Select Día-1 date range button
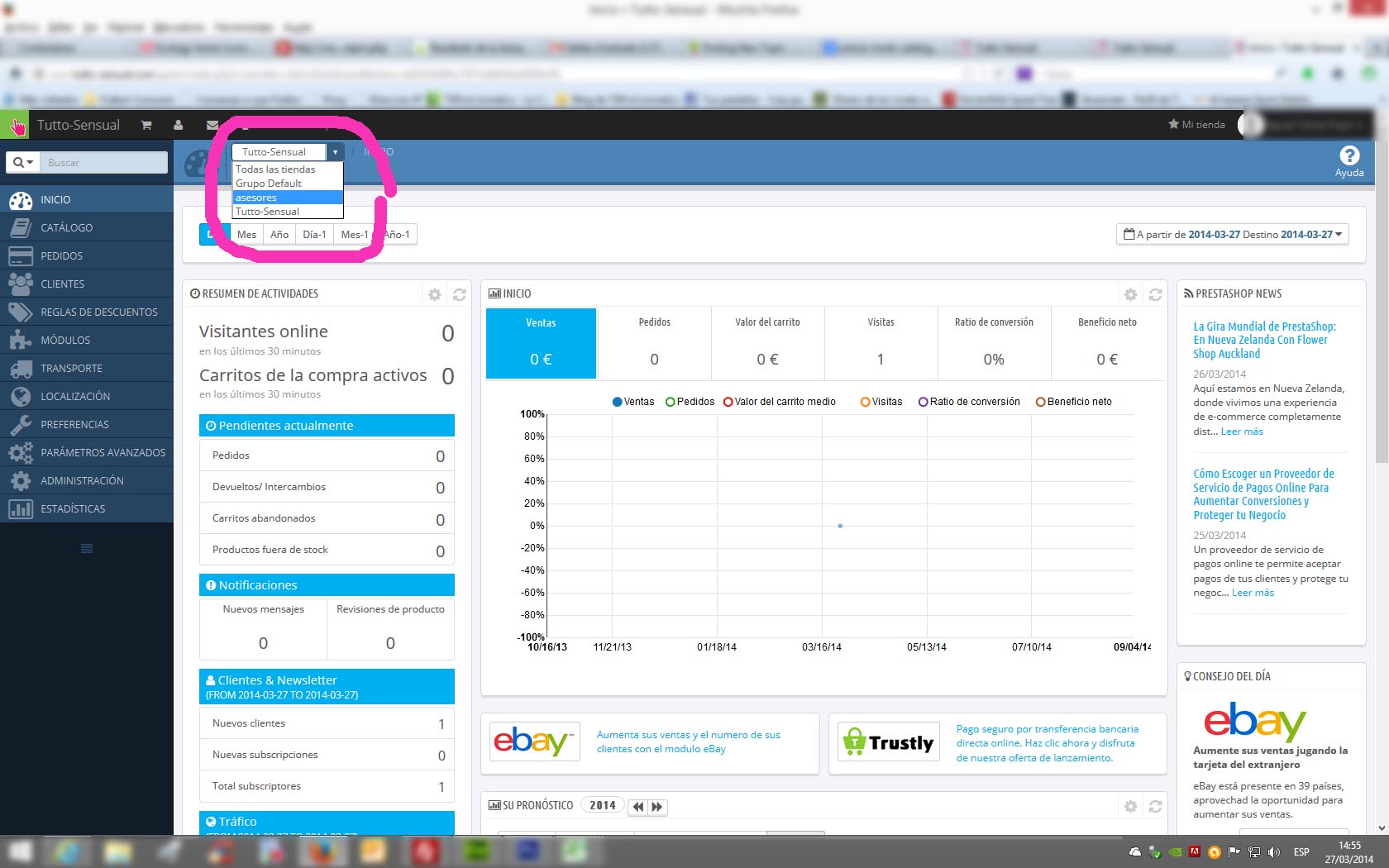The height and width of the screenshot is (868, 1389). coord(314,235)
